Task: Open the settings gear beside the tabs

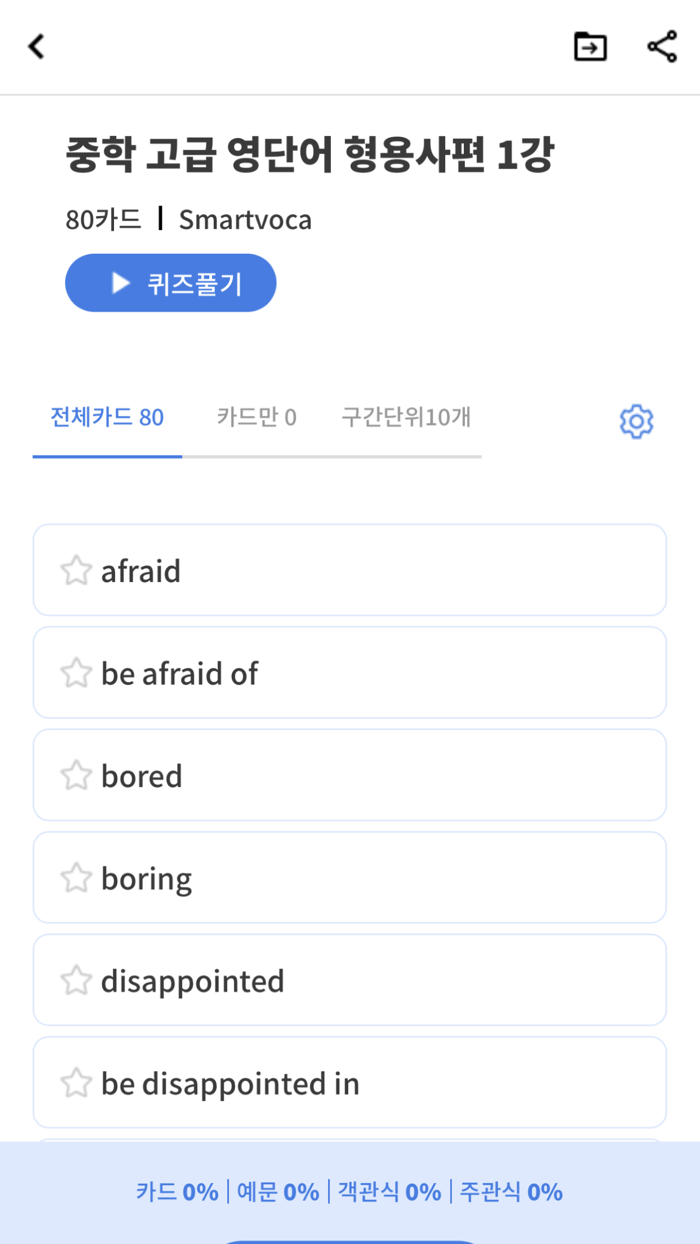Action: coord(637,421)
